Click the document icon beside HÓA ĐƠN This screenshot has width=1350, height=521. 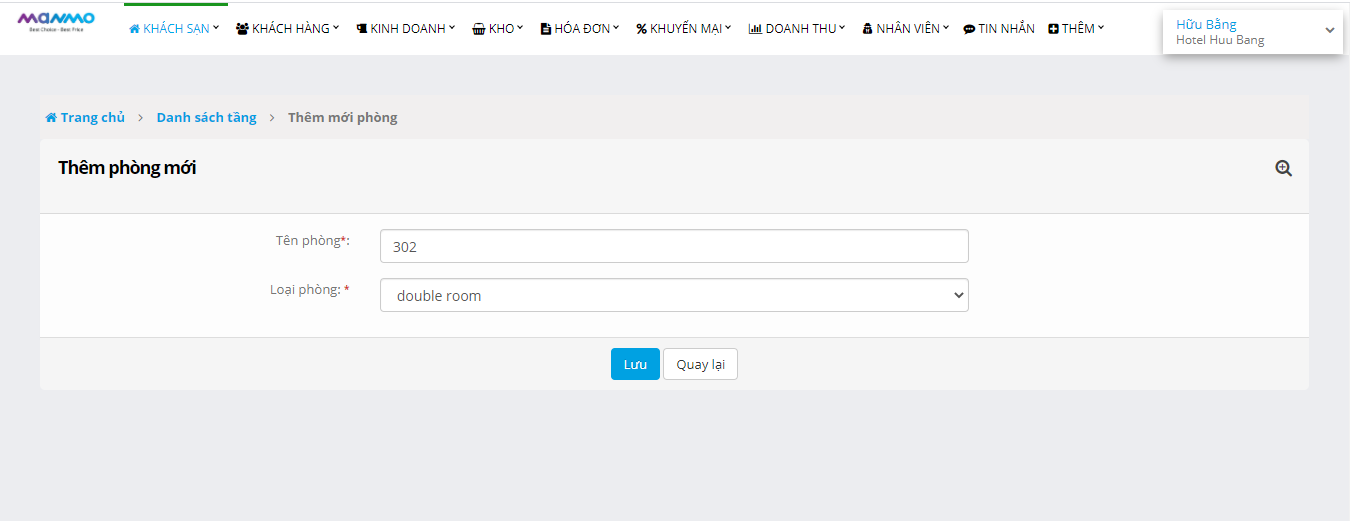[545, 29]
